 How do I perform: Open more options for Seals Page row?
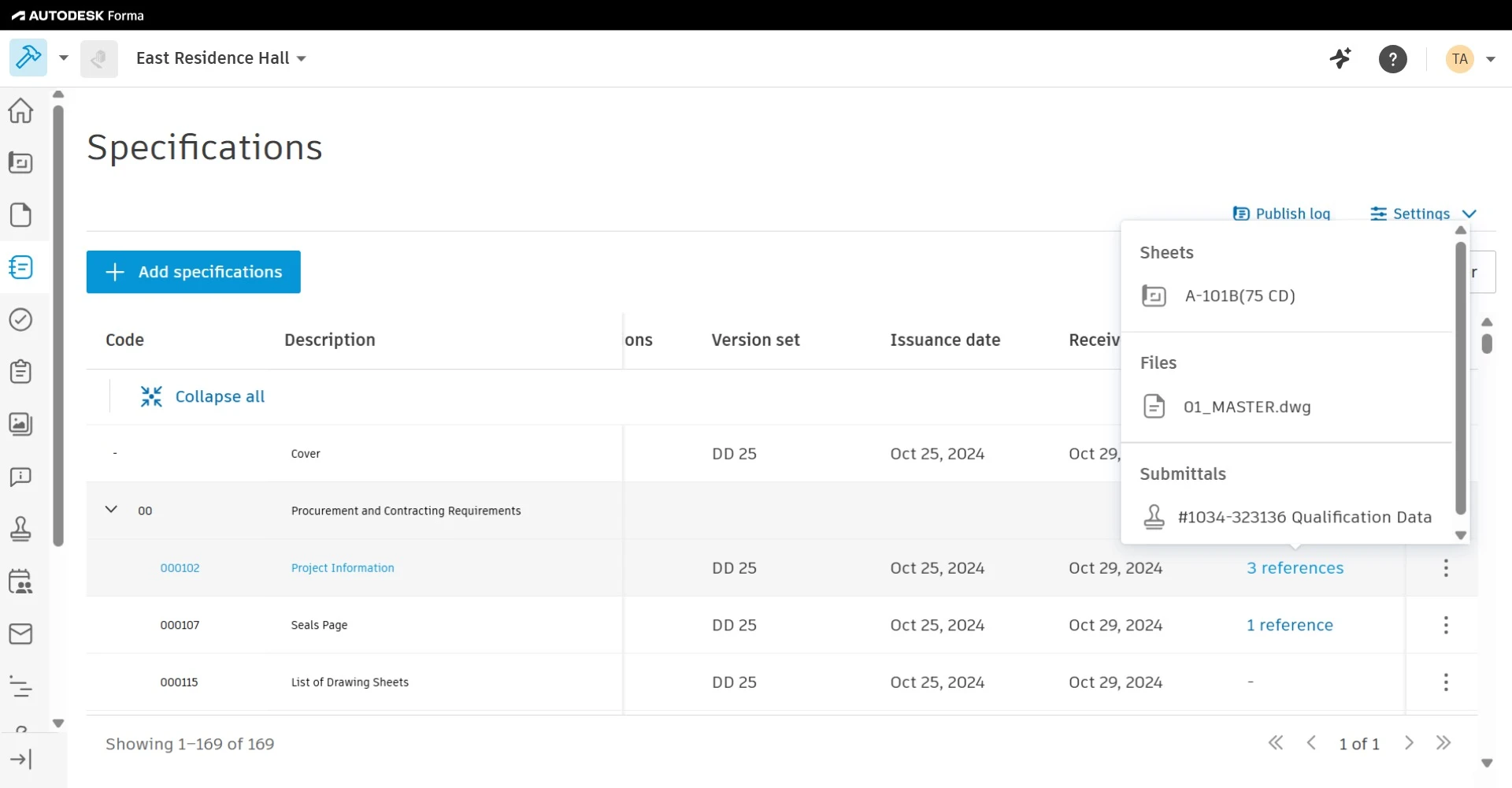1446,625
